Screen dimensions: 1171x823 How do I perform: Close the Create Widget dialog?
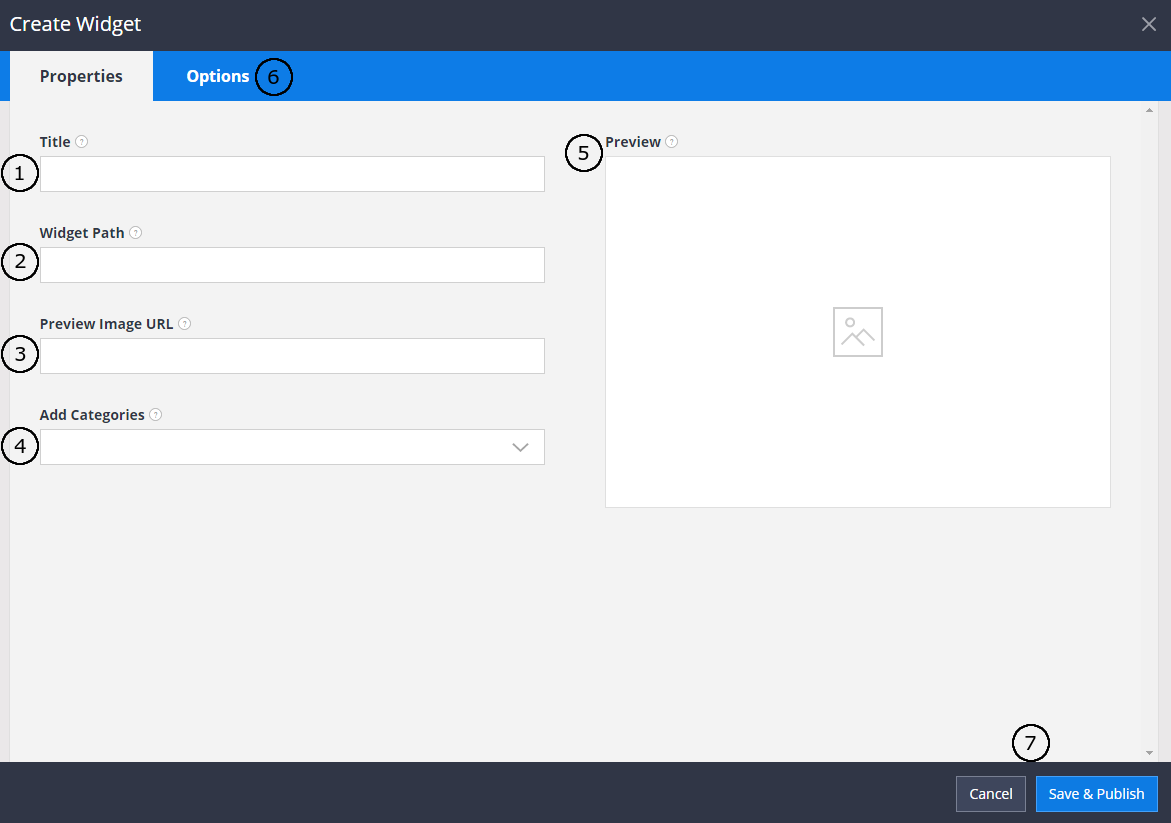click(1148, 23)
